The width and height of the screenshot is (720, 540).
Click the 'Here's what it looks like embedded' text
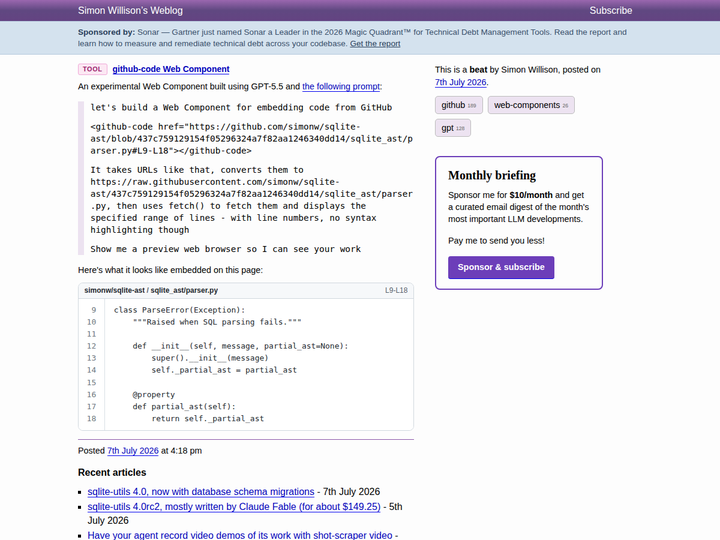point(170,270)
